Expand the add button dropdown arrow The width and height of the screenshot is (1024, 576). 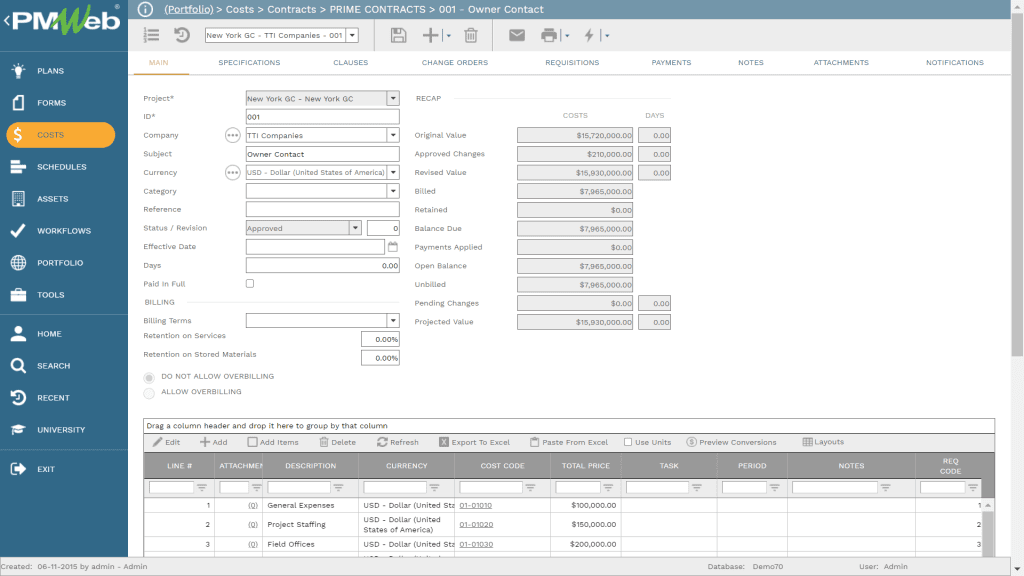tap(449, 36)
